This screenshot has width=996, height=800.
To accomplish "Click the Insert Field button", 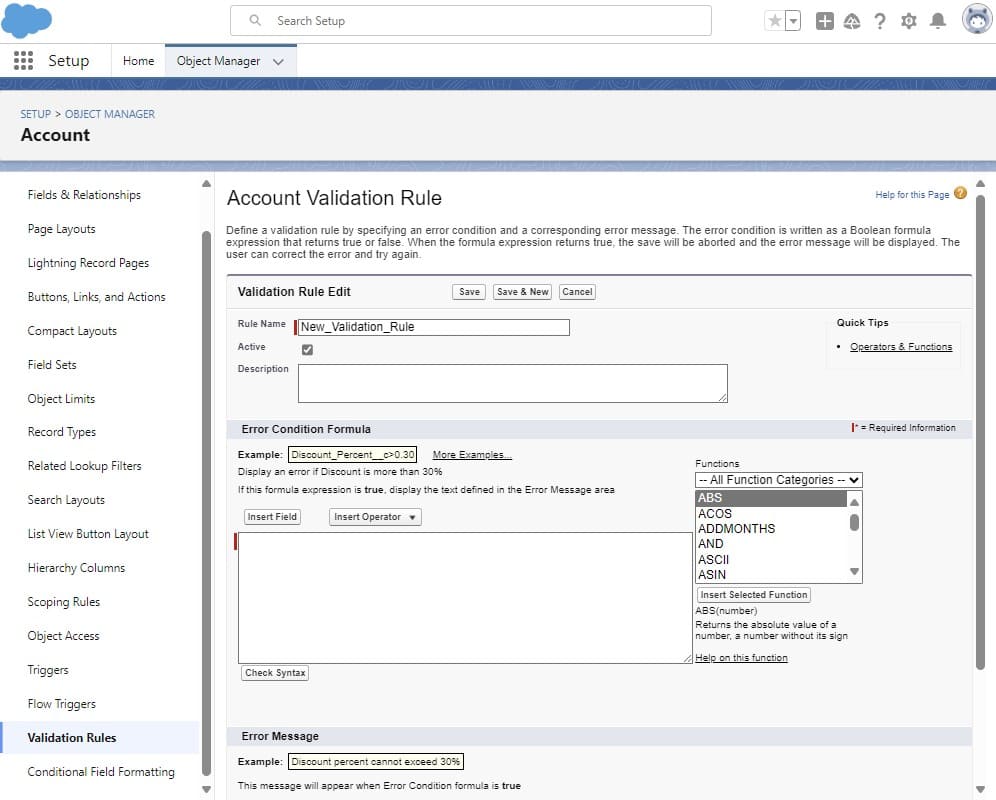I will pyautogui.click(x=273, y=517).
